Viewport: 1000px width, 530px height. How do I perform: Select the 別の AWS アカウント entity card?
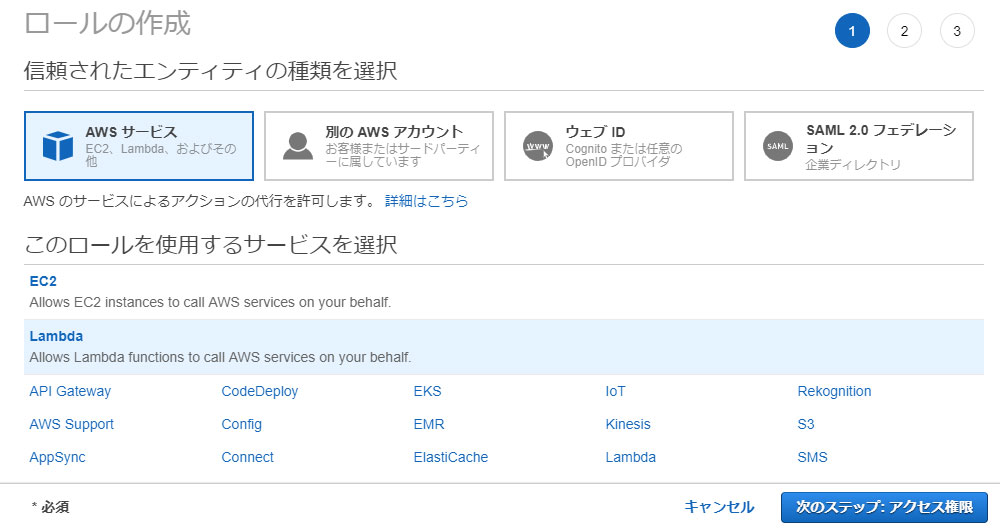(379, 146)
